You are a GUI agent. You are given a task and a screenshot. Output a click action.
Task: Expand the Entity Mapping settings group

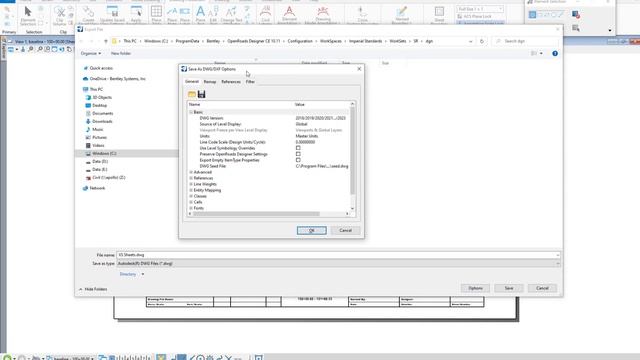191,190
